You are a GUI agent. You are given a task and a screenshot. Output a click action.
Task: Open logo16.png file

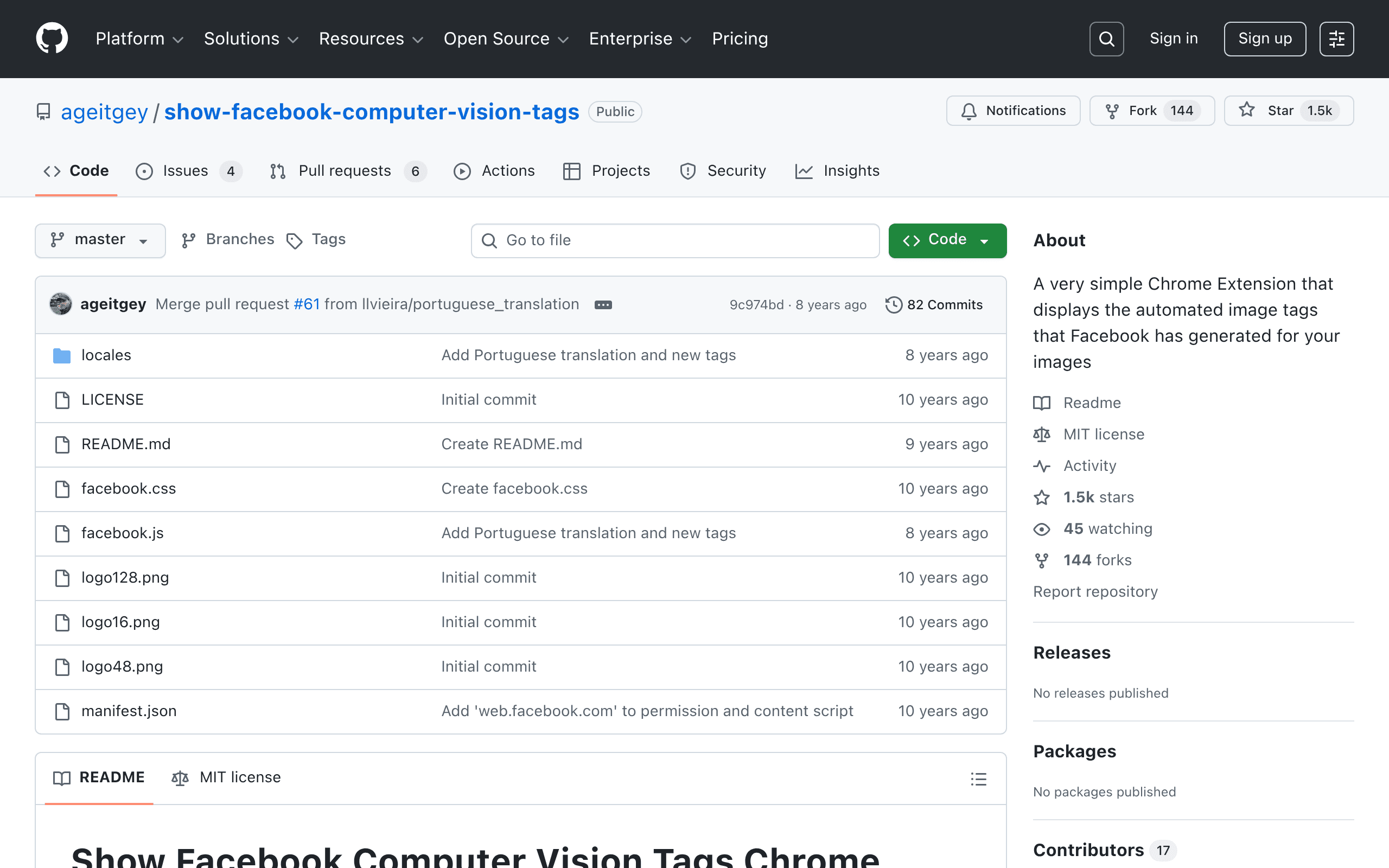120,622
